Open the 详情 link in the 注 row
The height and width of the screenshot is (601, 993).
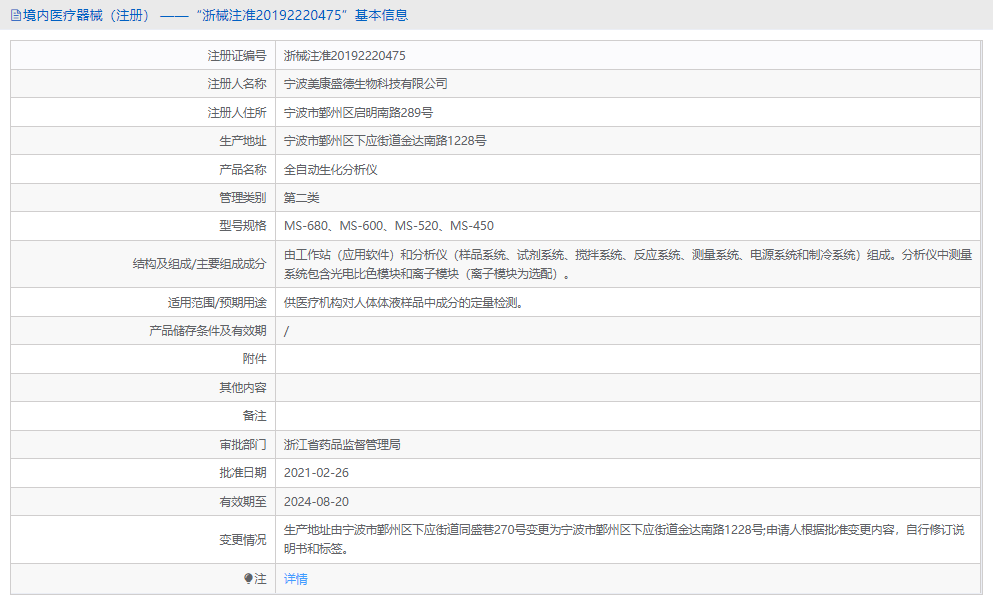click(x=295, y=579)
